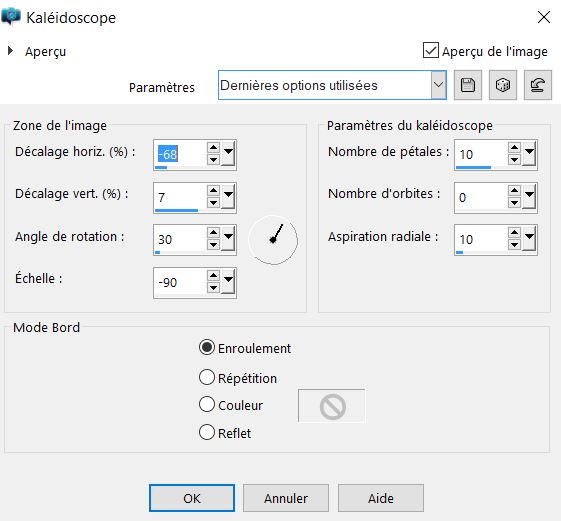Decrease Nombre de pétales with down arrow
The width and height of the screenshot is (561, 521).
pyautogui.click(x=514, y=160)
